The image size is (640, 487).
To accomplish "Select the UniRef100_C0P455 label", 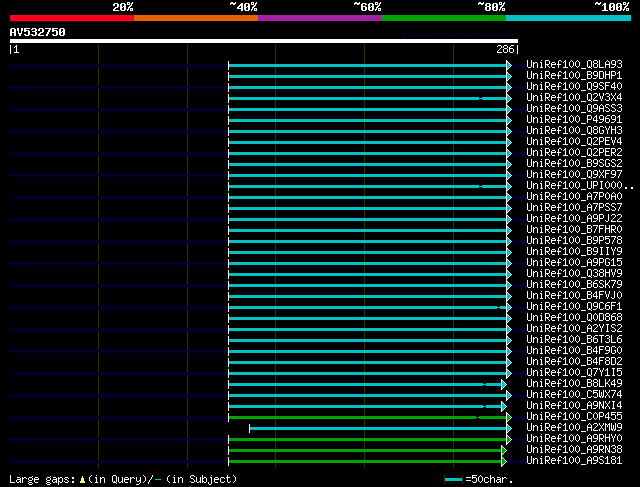I will tap(574, 417).
